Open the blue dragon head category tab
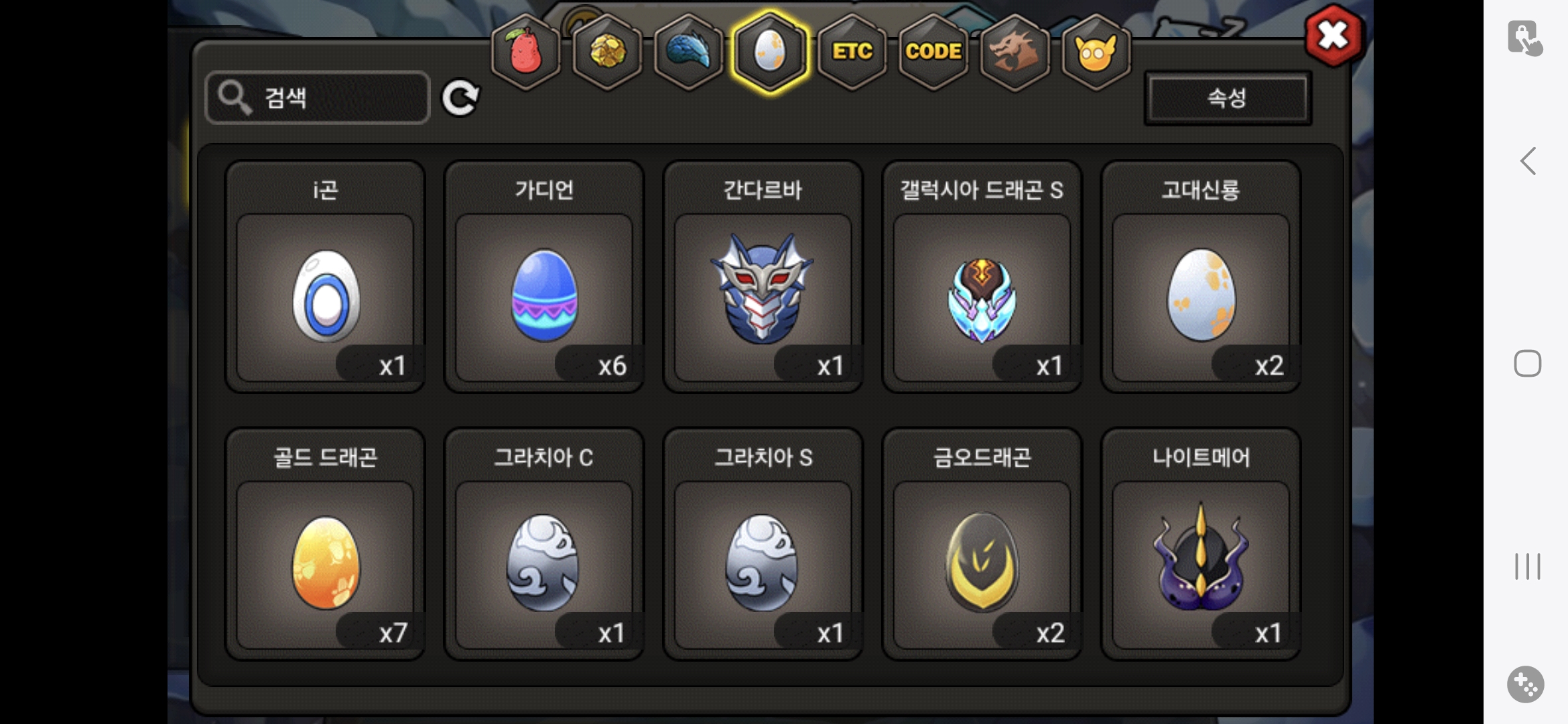1568x724 pixels. (x=689, y=52)
